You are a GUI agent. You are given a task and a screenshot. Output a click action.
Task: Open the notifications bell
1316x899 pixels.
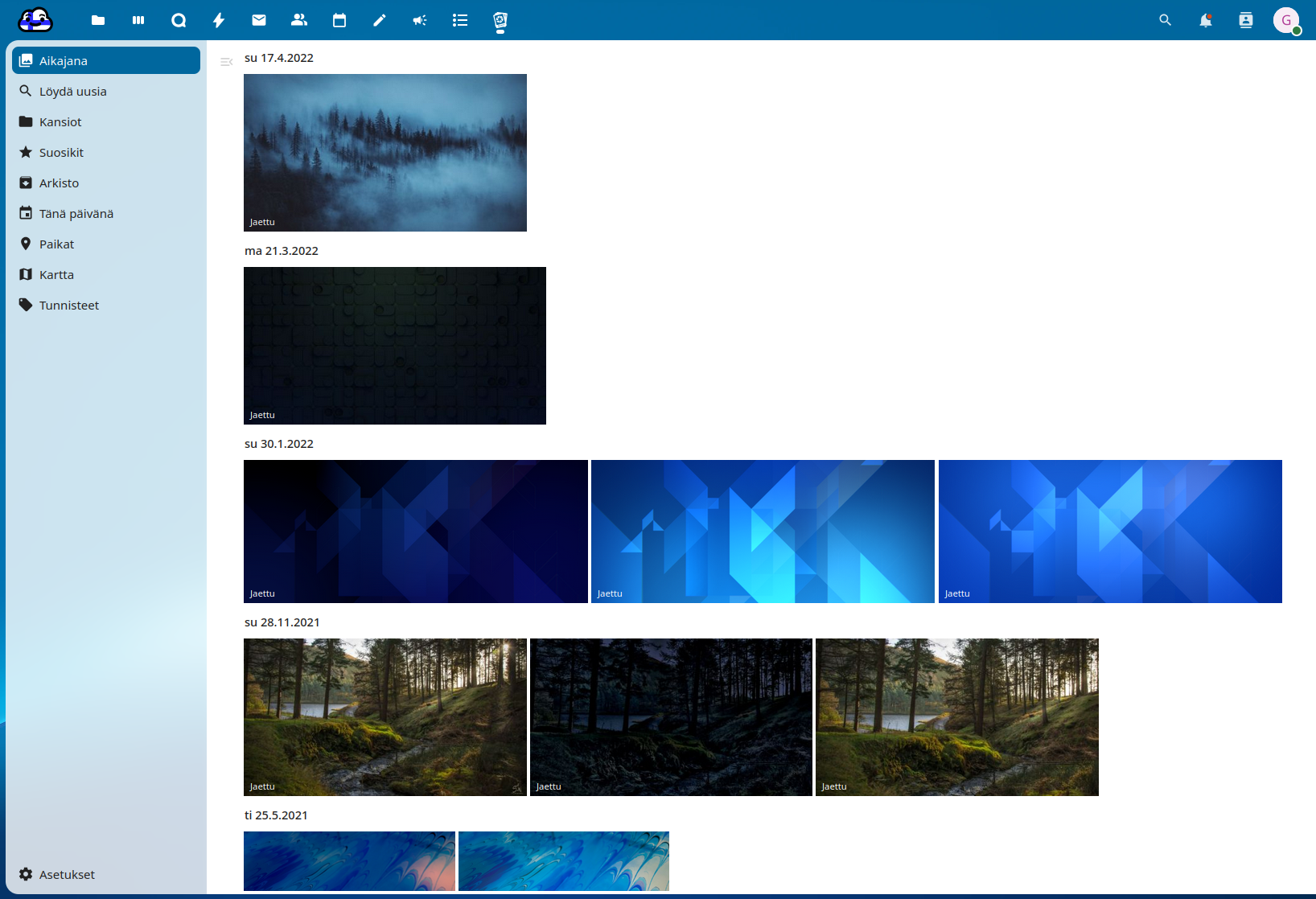point(1205,20)
